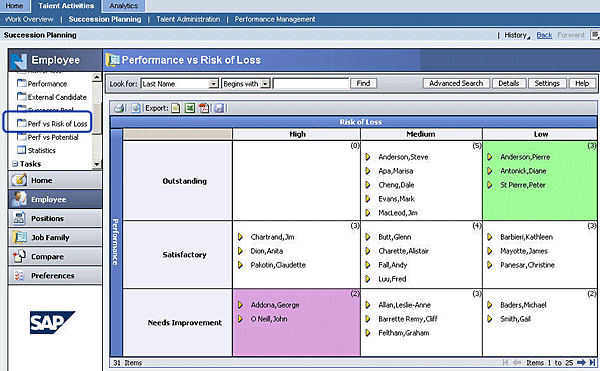Open the Positions navigation panel button
This screenshot has width=600, height=371.
(x=55, y=218)
